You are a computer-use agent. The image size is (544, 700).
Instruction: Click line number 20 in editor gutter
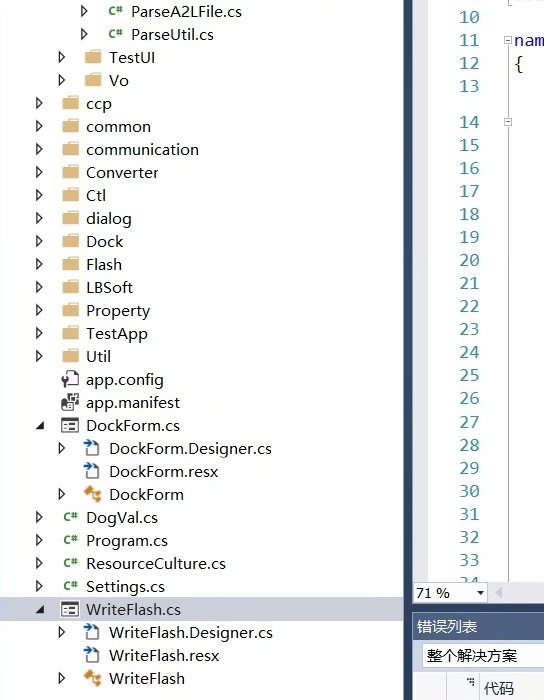pyautogui.click(x=469, y=260)
